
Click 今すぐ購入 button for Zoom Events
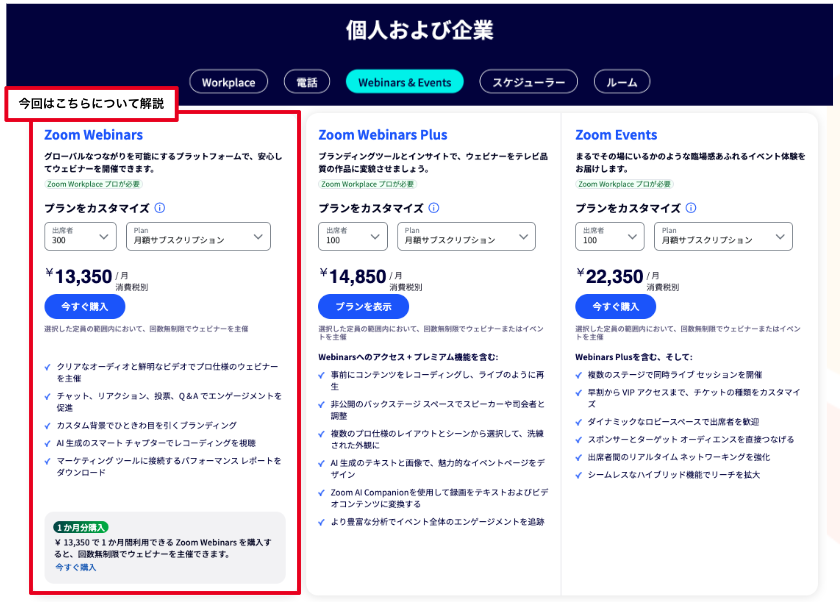tap(615, 306)
